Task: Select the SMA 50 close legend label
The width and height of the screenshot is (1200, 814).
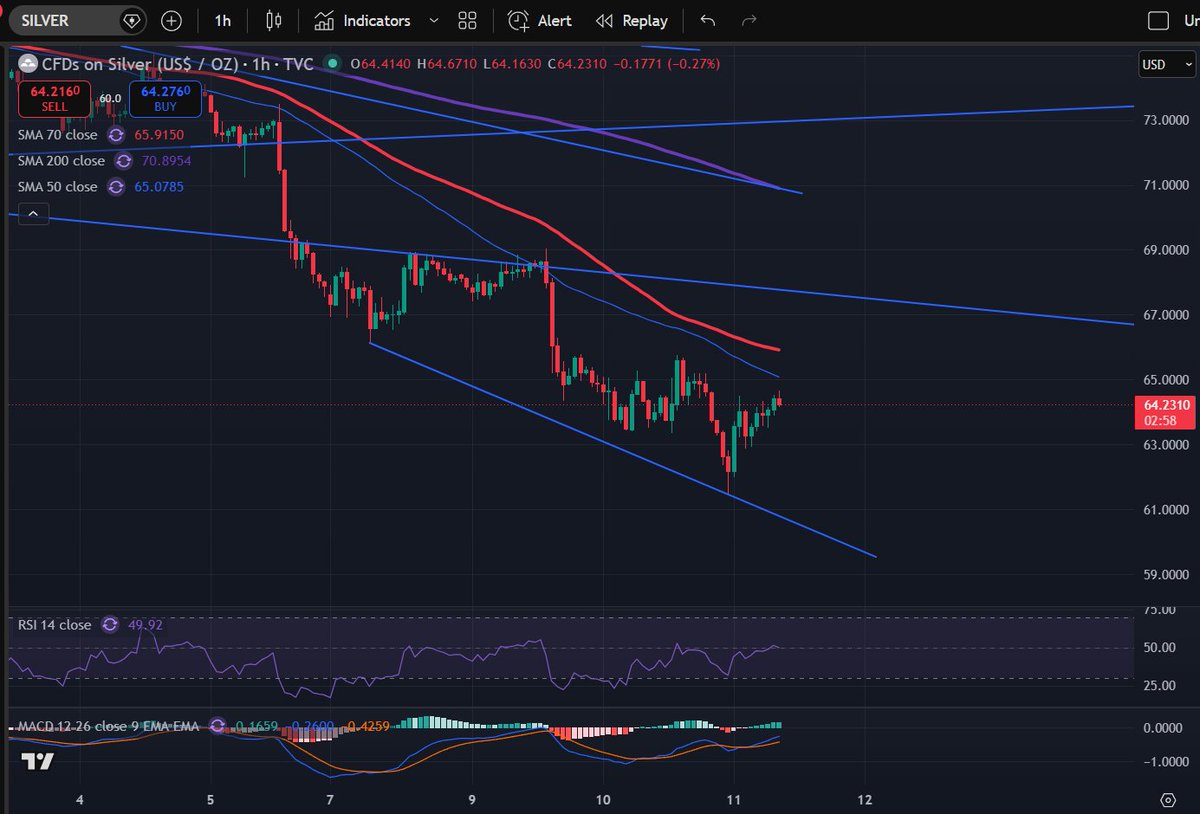Action: pyautogui.click(x=58, y=187)
